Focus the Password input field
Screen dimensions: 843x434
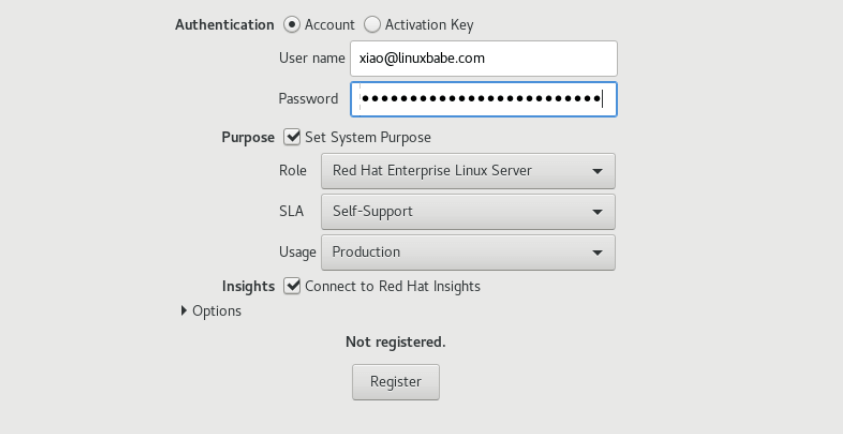(x=483, y=99)
